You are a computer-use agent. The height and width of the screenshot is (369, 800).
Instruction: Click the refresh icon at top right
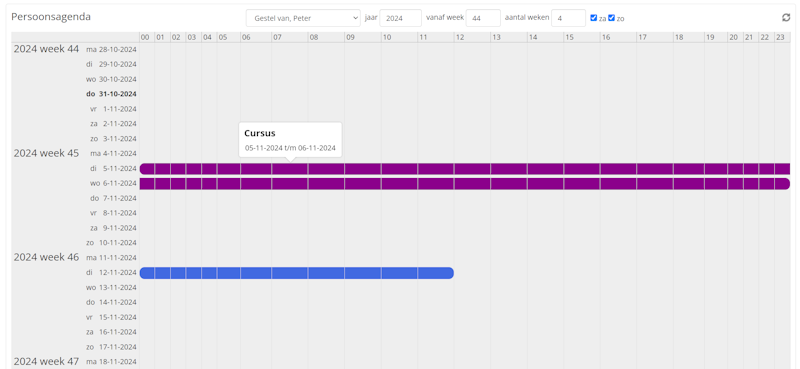(x=786, y=18)
